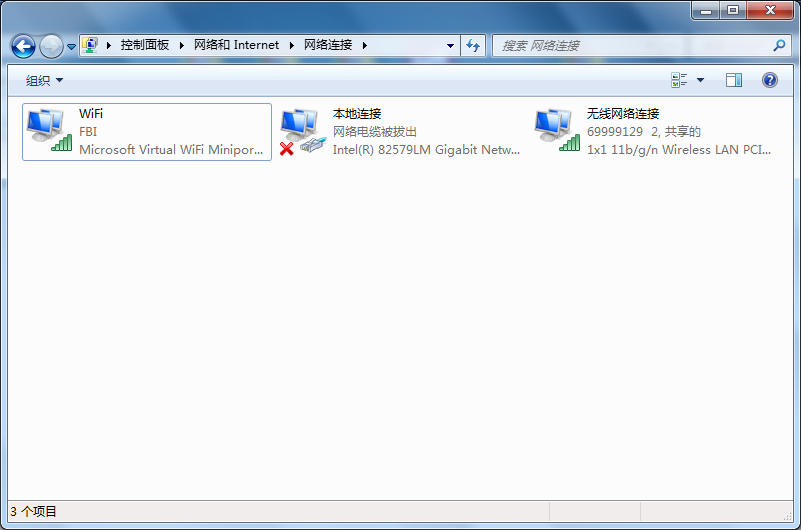Click the 3 个项目 status bar text

[33, 511]
